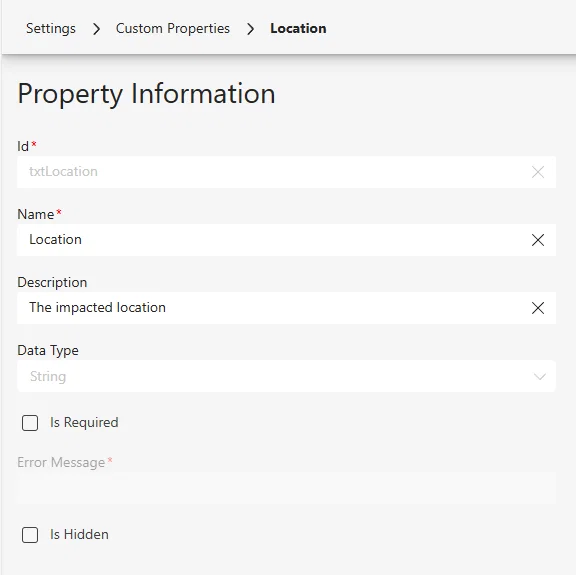
Task: Click the clear icon in Id field
Action: coord(538,172)
